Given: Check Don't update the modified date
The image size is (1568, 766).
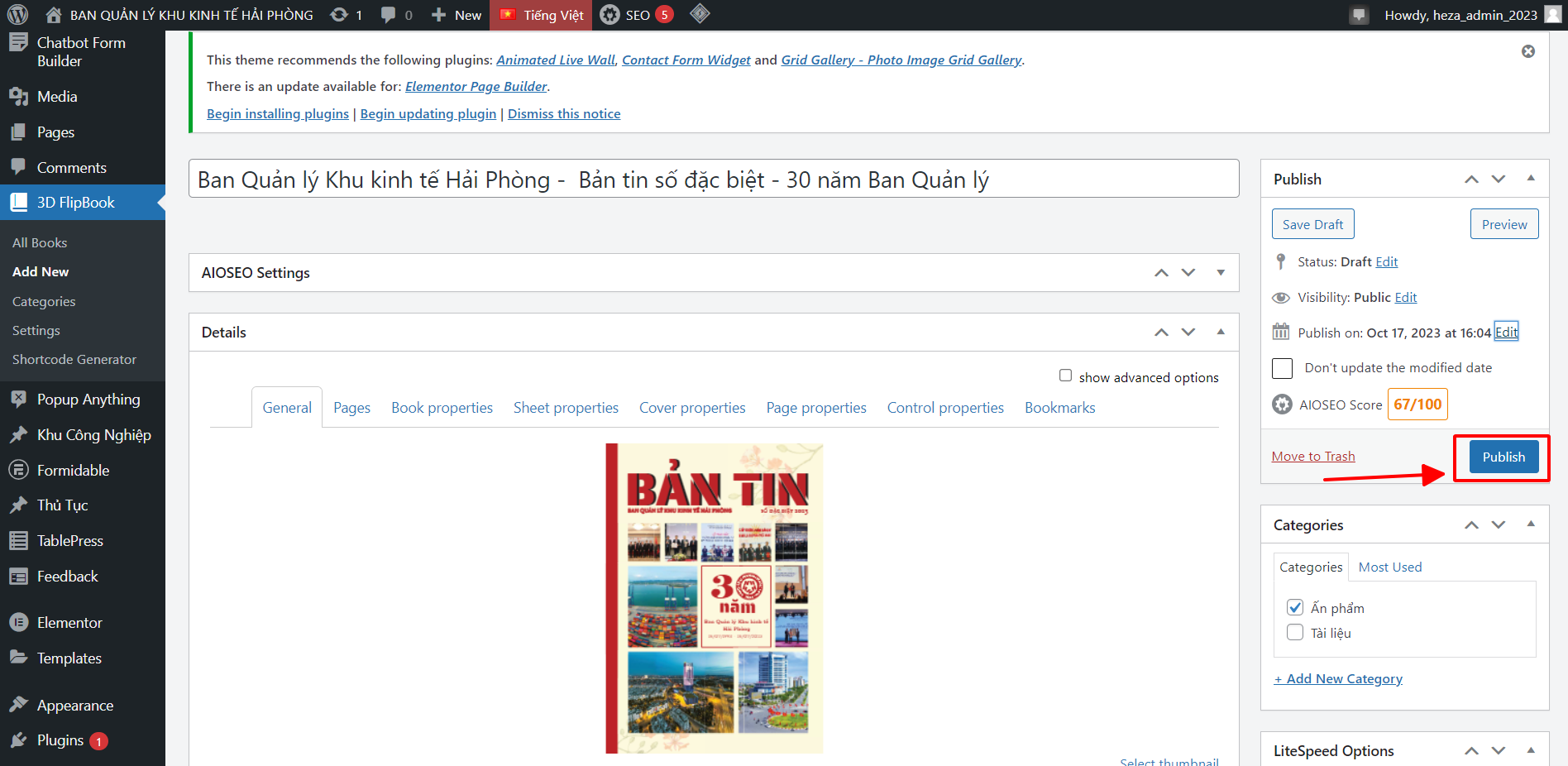Looking at the screenshot, I should pos(1282,368).
